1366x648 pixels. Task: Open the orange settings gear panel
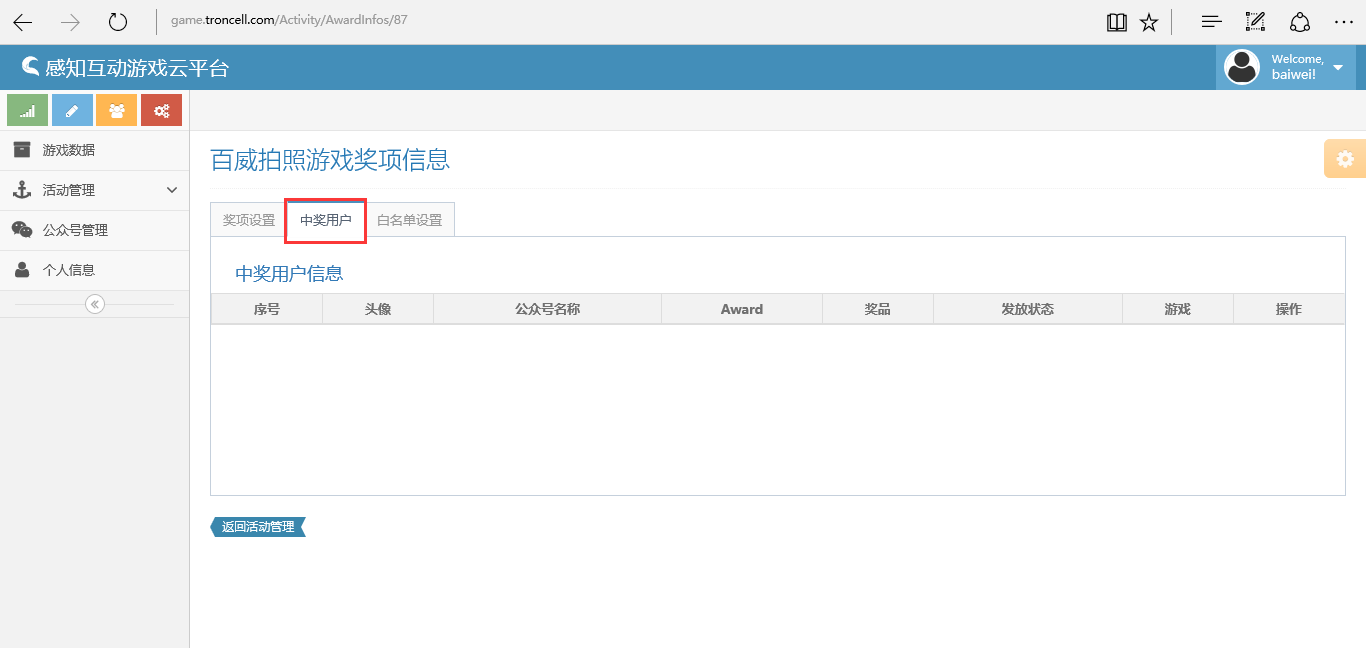[x=1345, y=159]
